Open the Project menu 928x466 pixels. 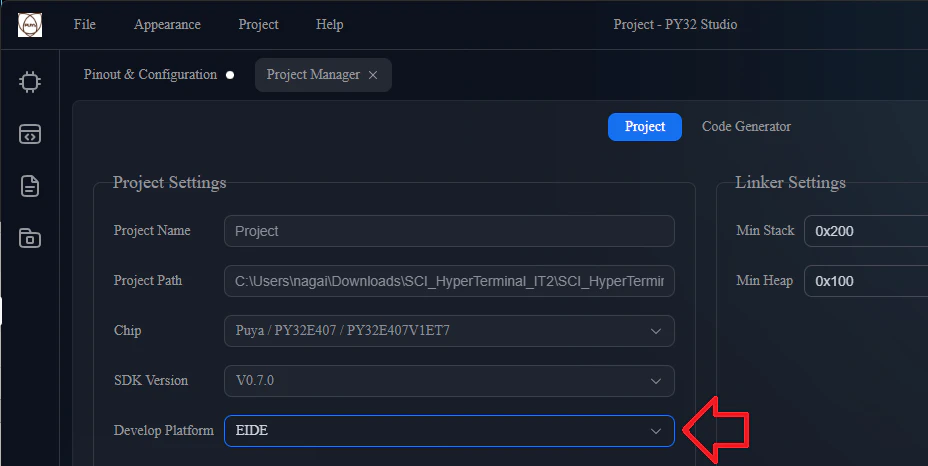[259, 24]
